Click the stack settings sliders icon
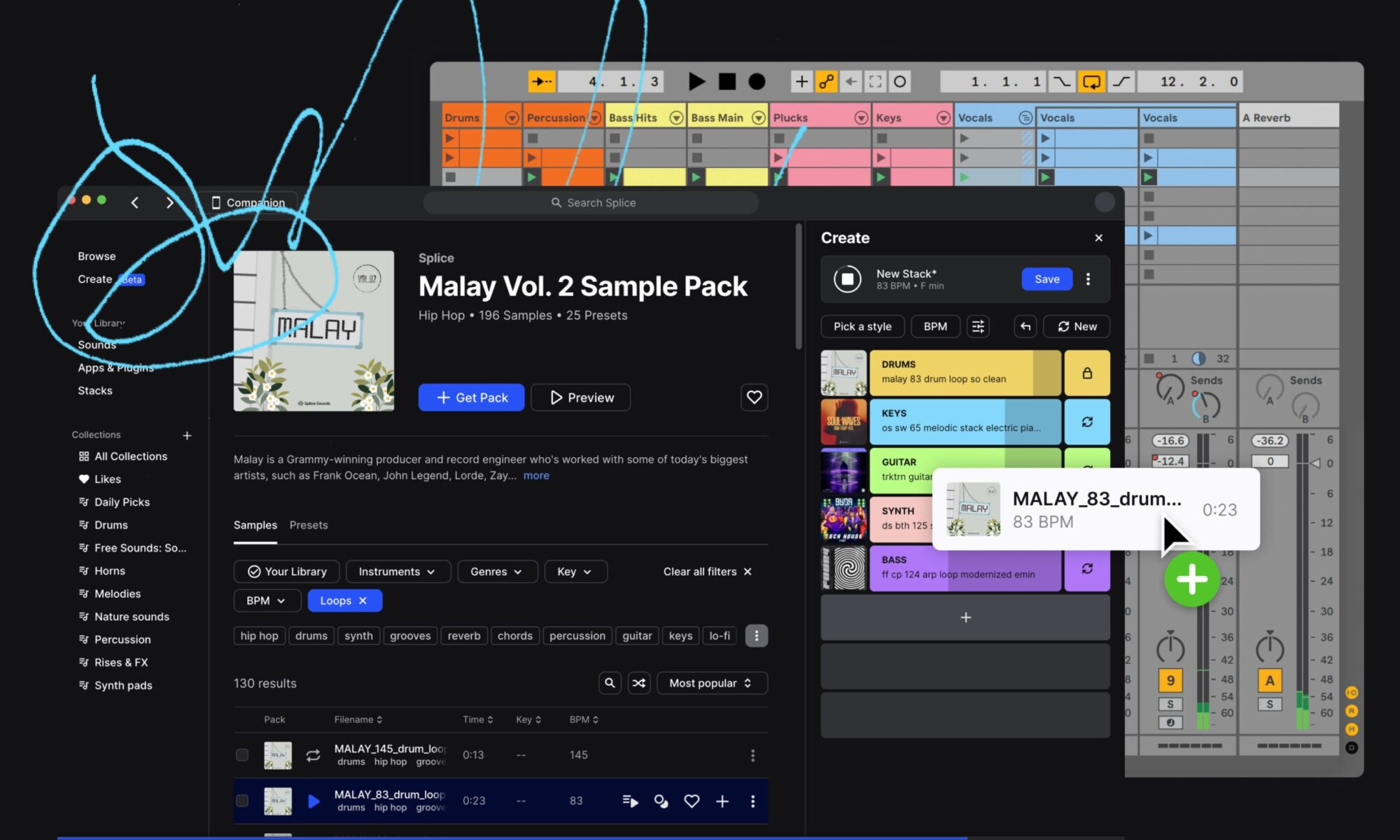 pyautogui.click(x=978, y=326)
